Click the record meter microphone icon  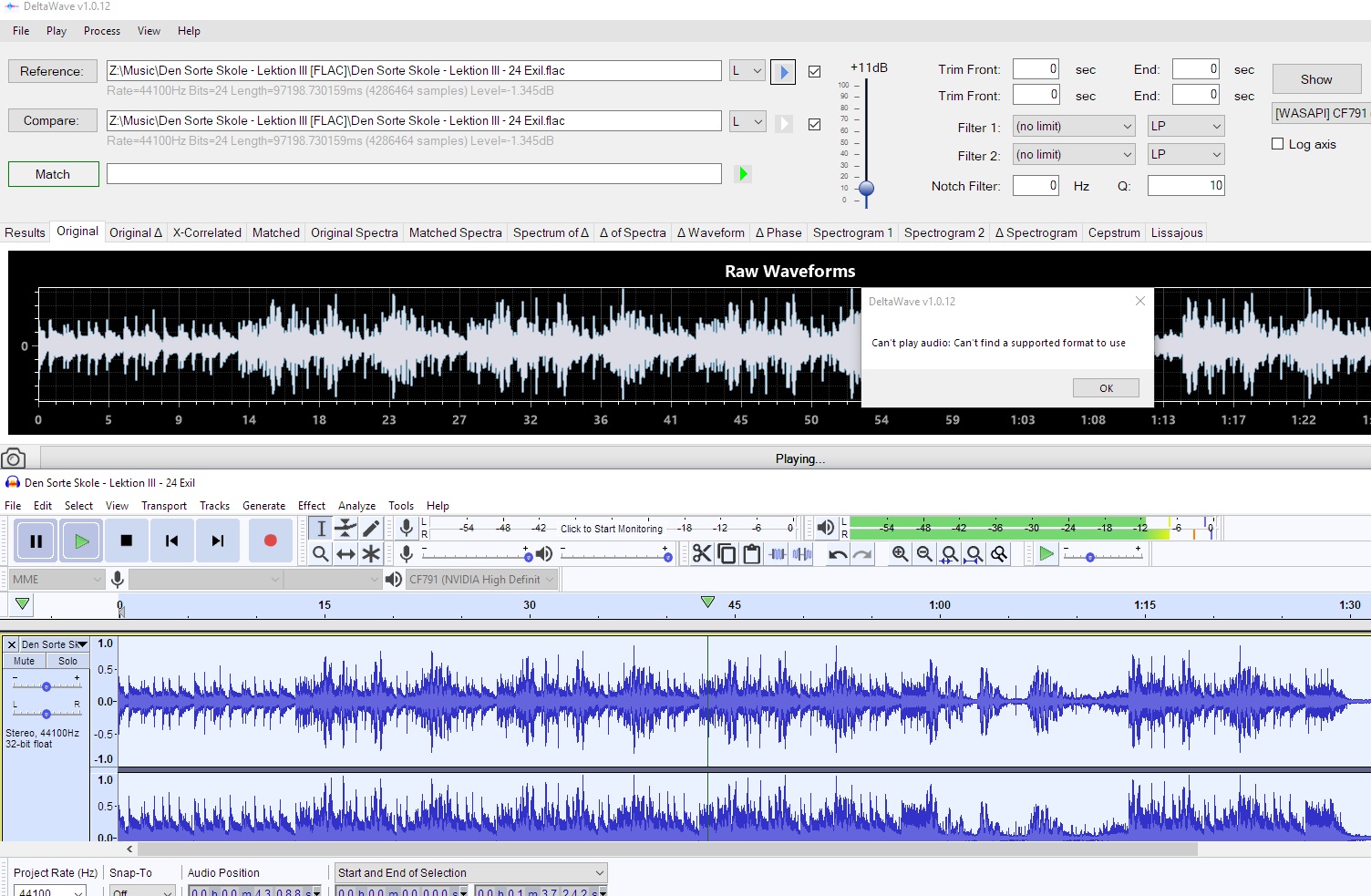tap(407, 528)
